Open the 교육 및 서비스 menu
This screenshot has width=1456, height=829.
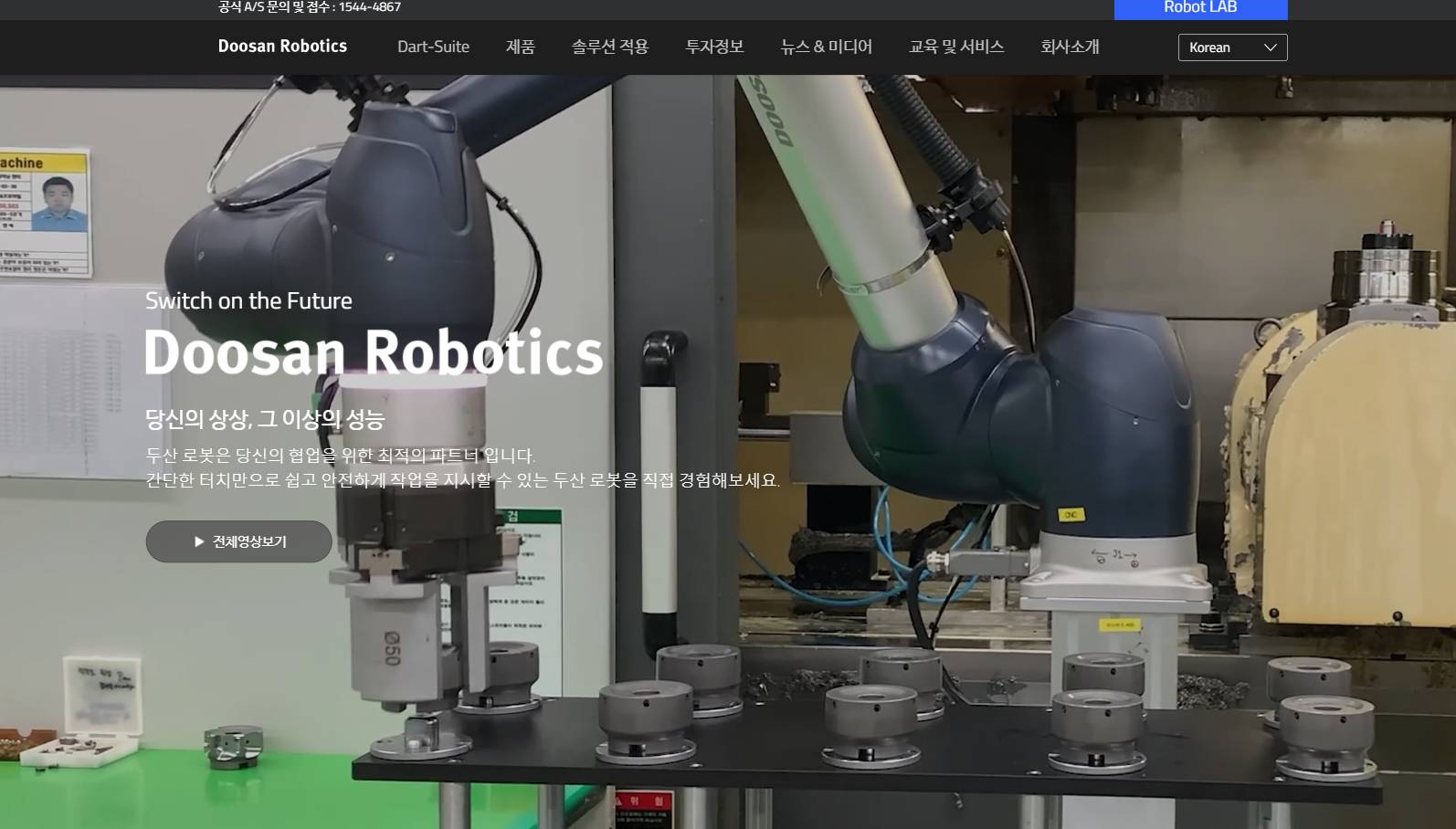click(956, 47)
